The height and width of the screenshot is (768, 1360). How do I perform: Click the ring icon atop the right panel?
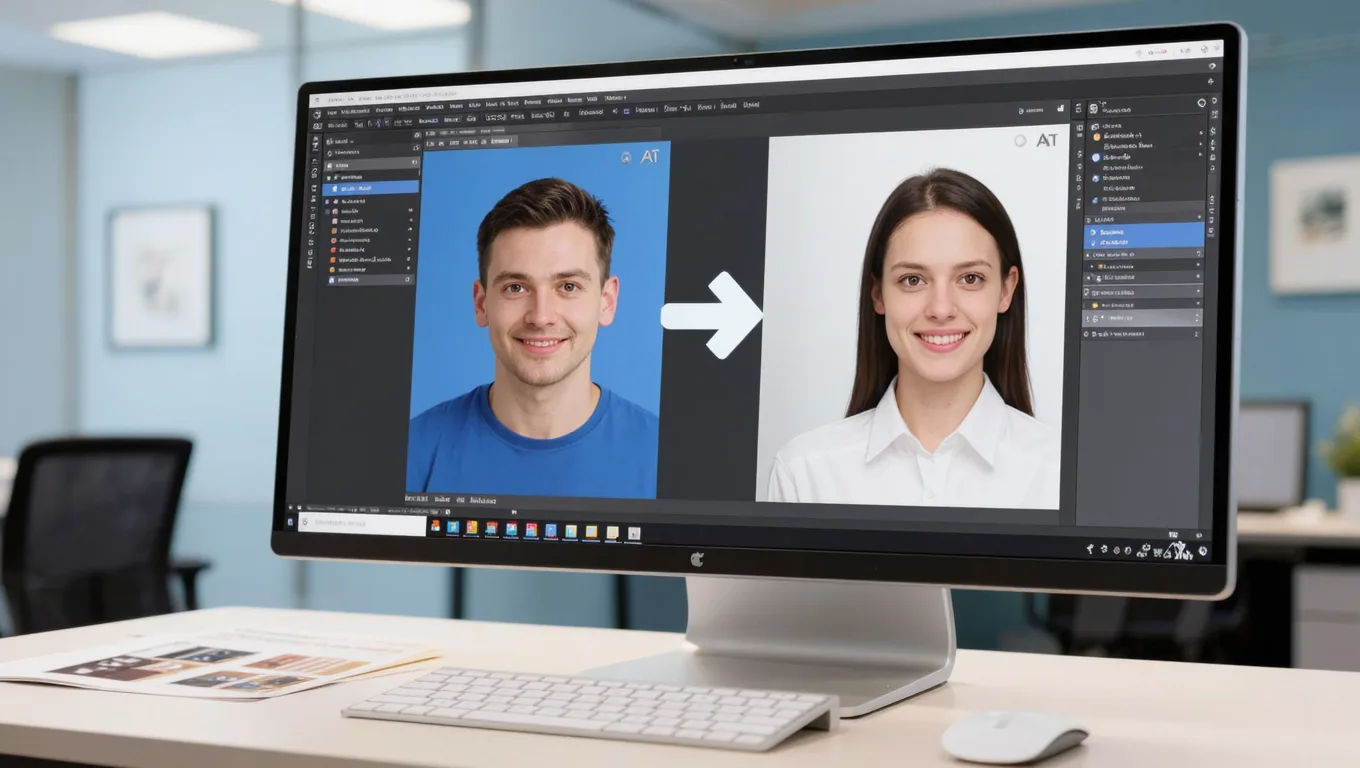pos(1201,102)
